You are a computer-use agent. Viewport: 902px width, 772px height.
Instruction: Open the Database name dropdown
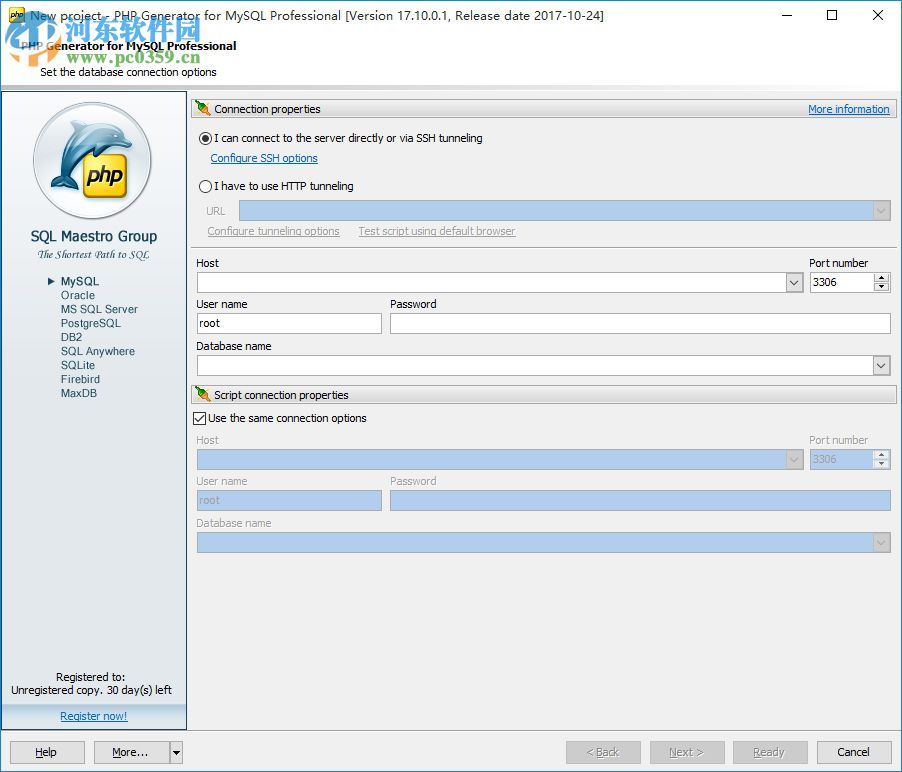point(881,366)
